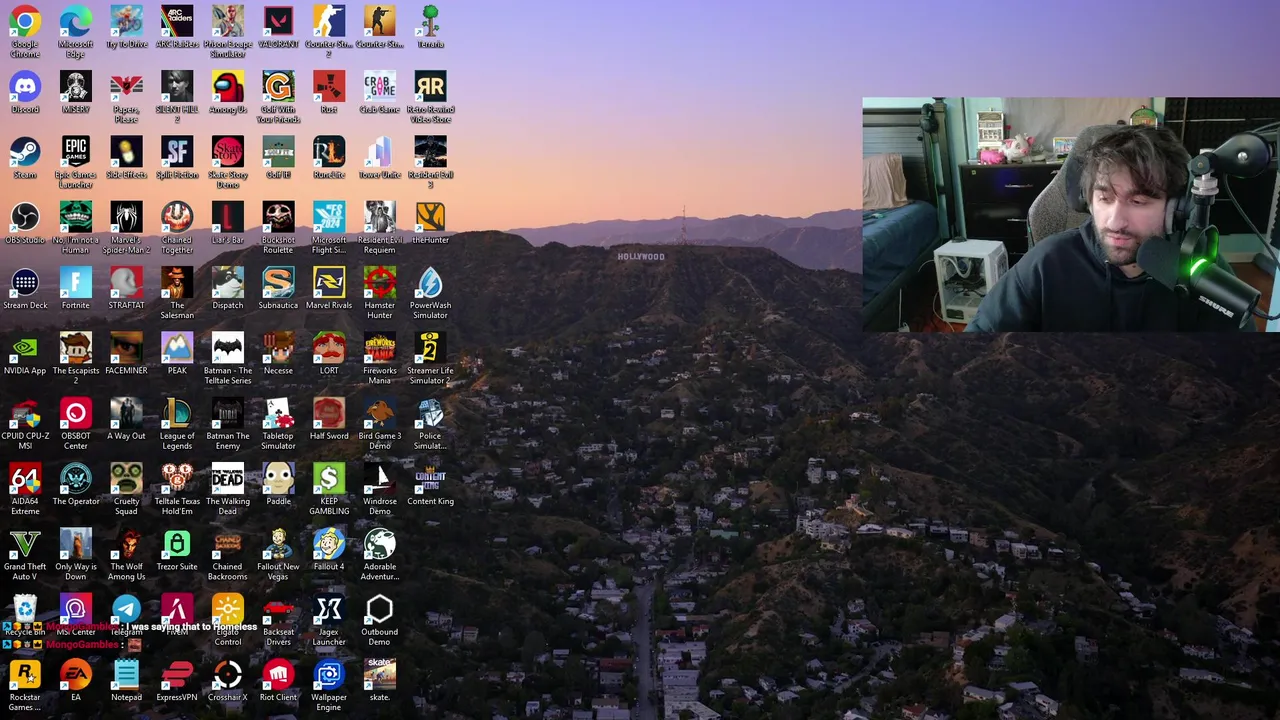Launch Microsoft Edge from the desktop

75,21
